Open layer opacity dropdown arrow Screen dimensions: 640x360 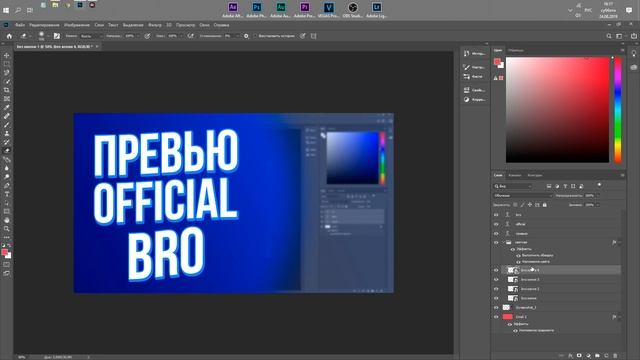tap(598, 196)
